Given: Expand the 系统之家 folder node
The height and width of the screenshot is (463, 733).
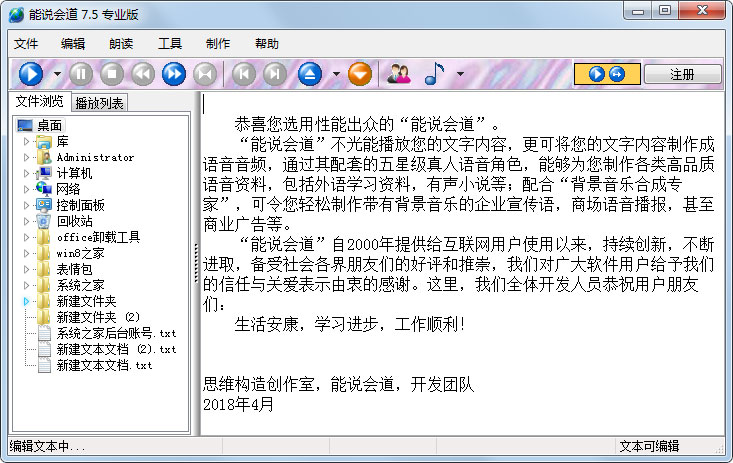Looking at the screenshot, I should (x=27, y=285).
